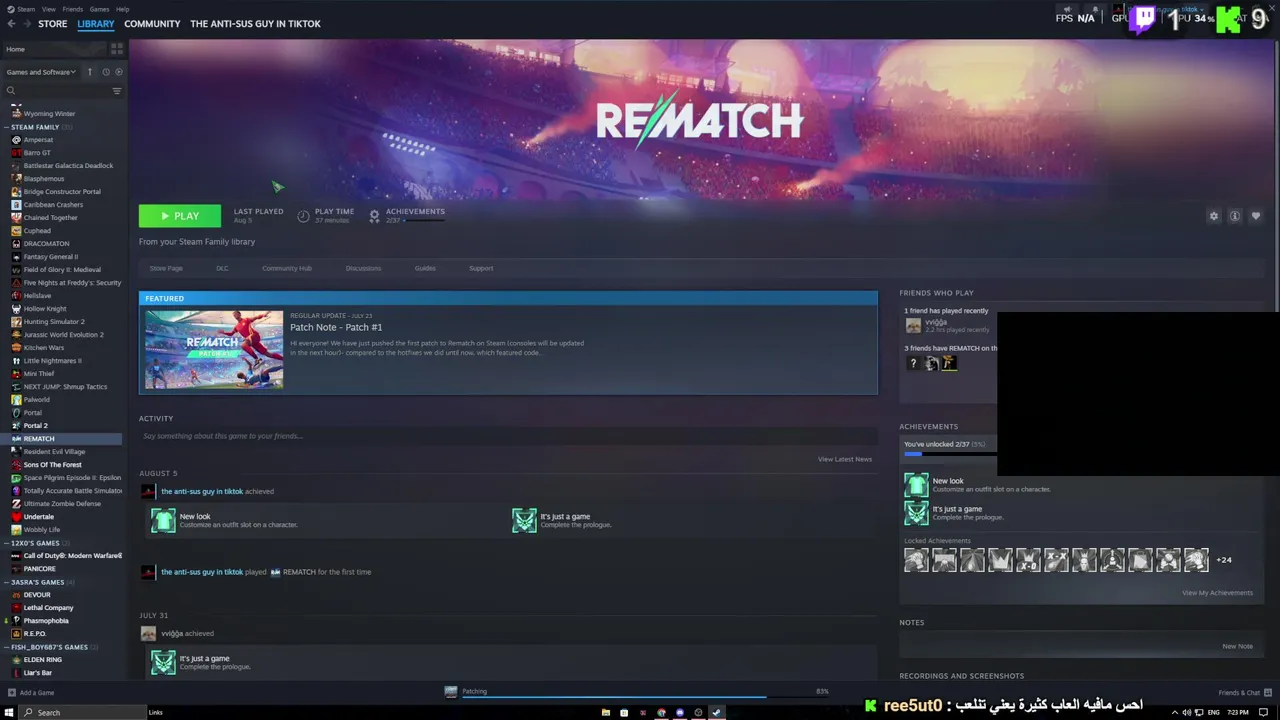Collapse the 12XO'S GAMES category
Viewport: 1280px width, 720px height.
tap(6, 543)
